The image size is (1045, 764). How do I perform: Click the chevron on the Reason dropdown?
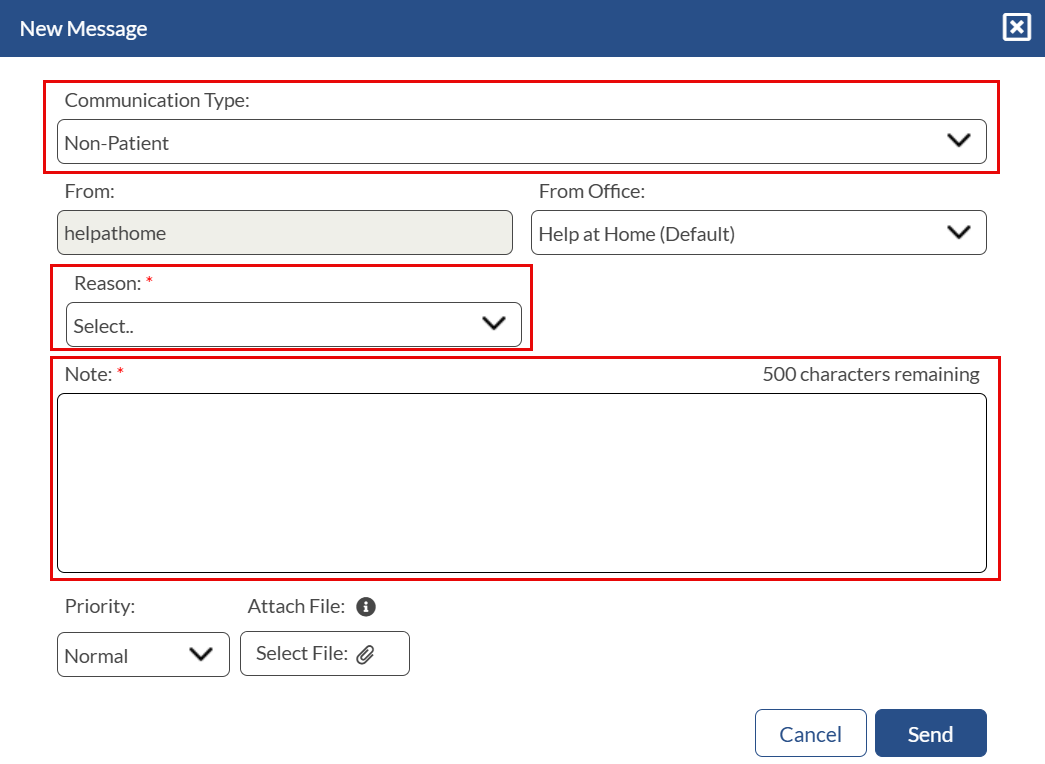(x=493, y=324)
